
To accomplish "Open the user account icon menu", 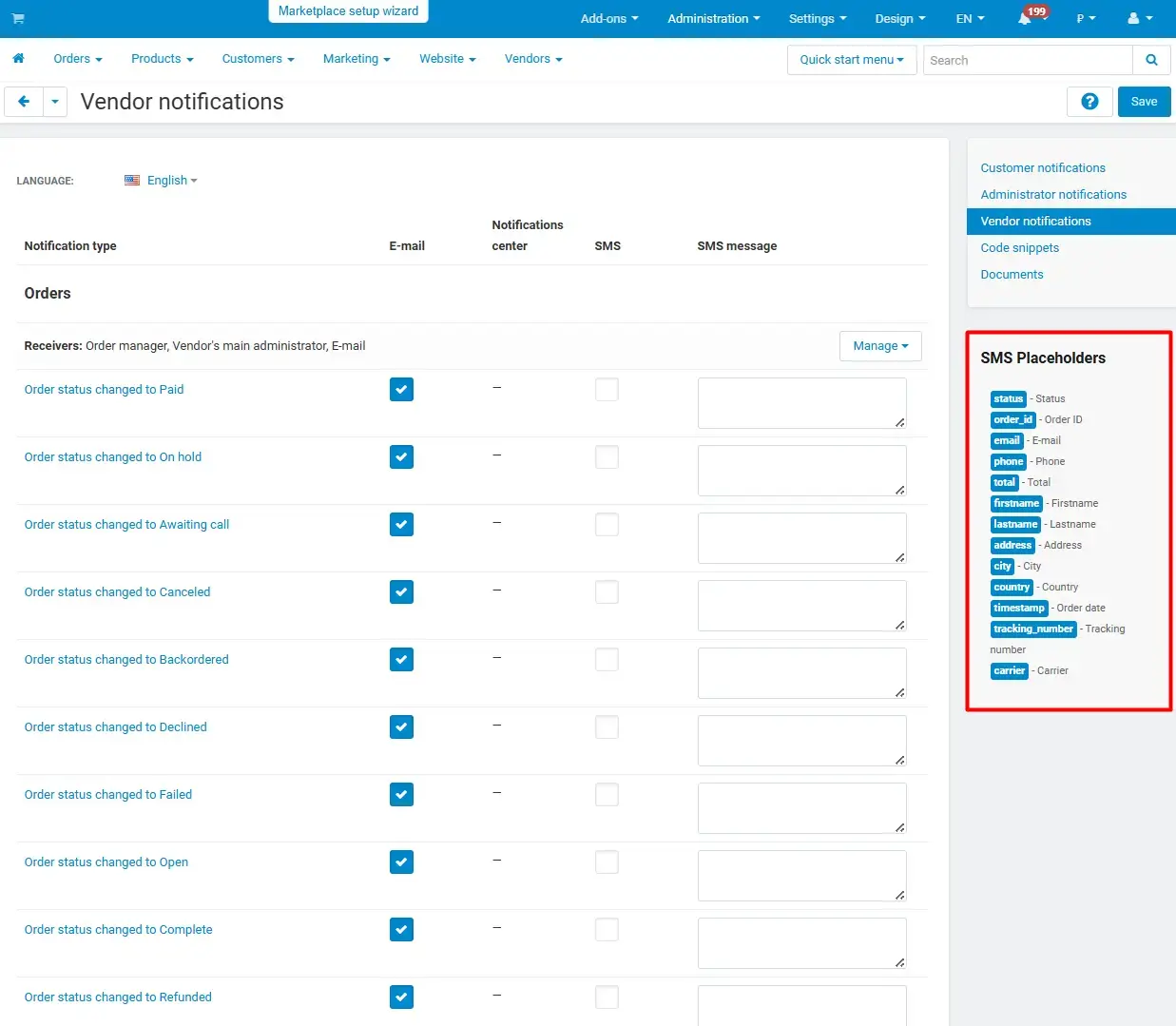I will 1139,18.
